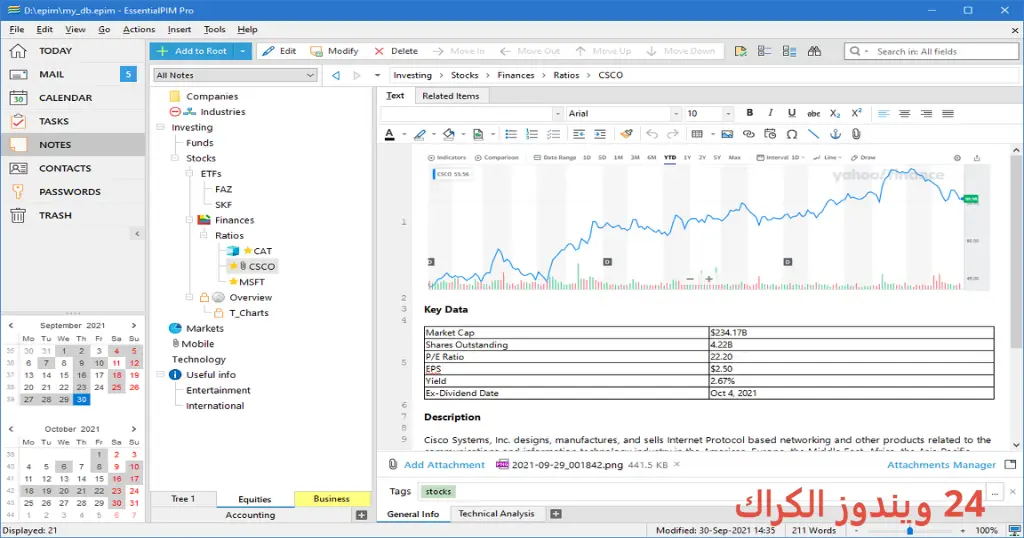Open the font size dropdown
Screen dimensions: 1024x538
click(x=728, y=114)
